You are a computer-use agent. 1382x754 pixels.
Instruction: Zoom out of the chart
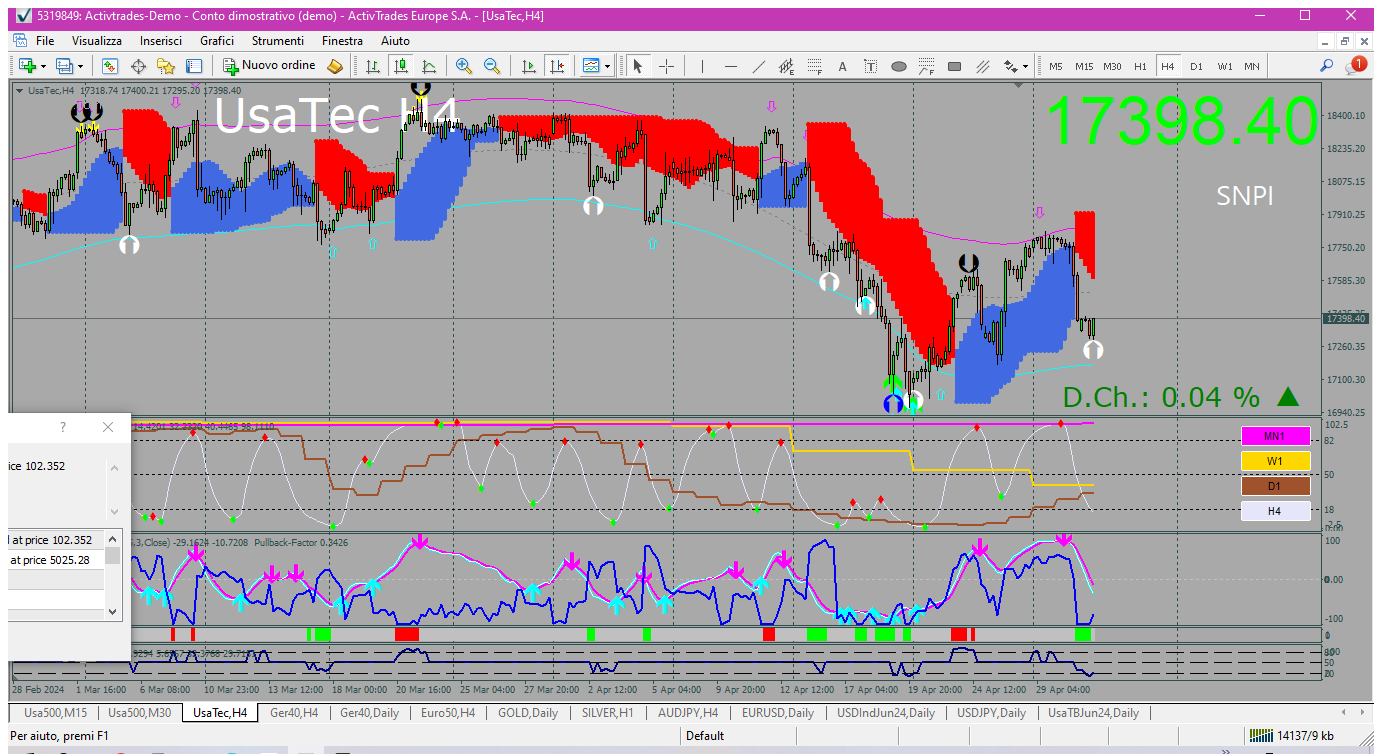coord(492,66)
